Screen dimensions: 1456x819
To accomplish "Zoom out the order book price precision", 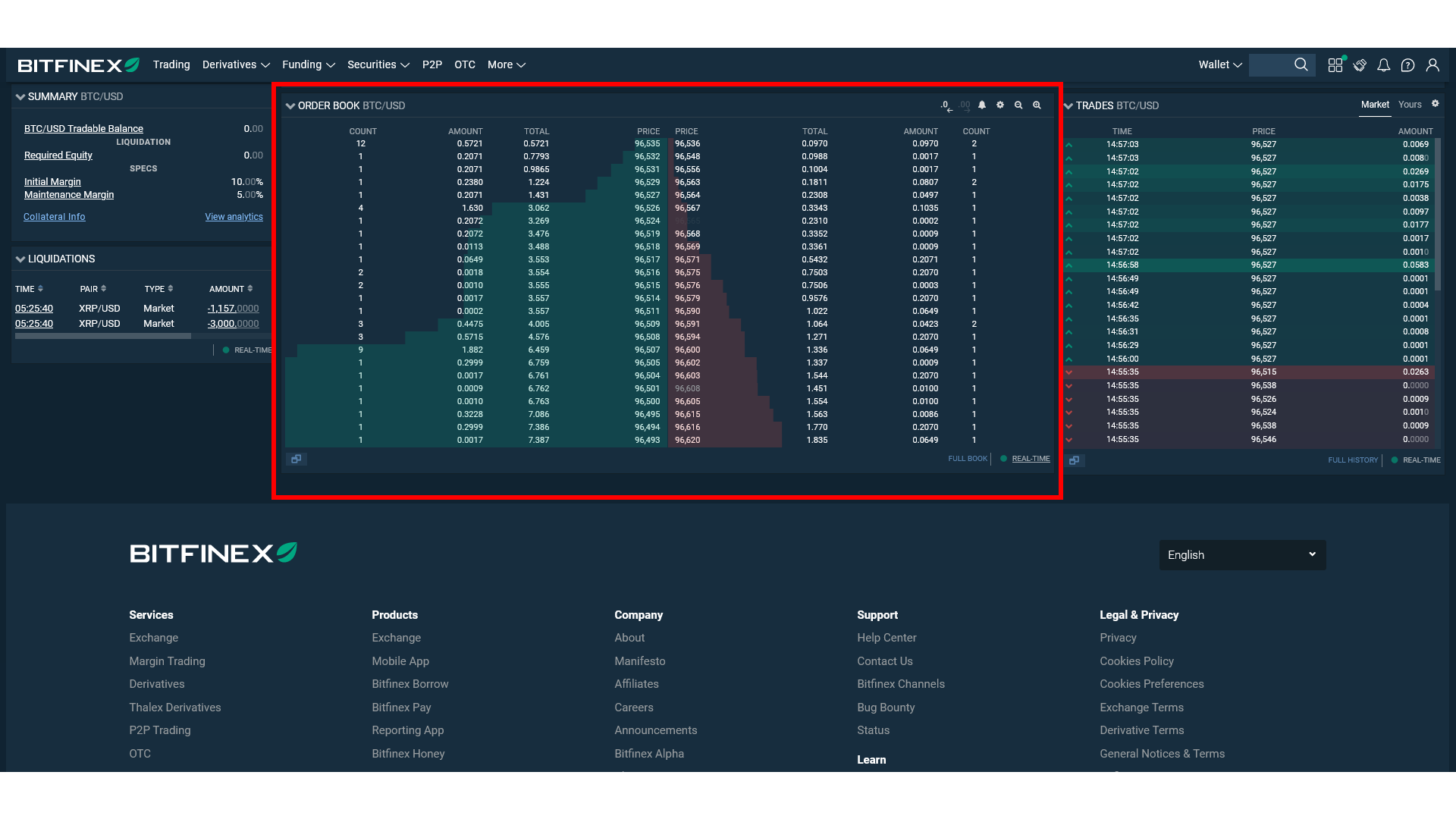I will tap(1018, 105).
